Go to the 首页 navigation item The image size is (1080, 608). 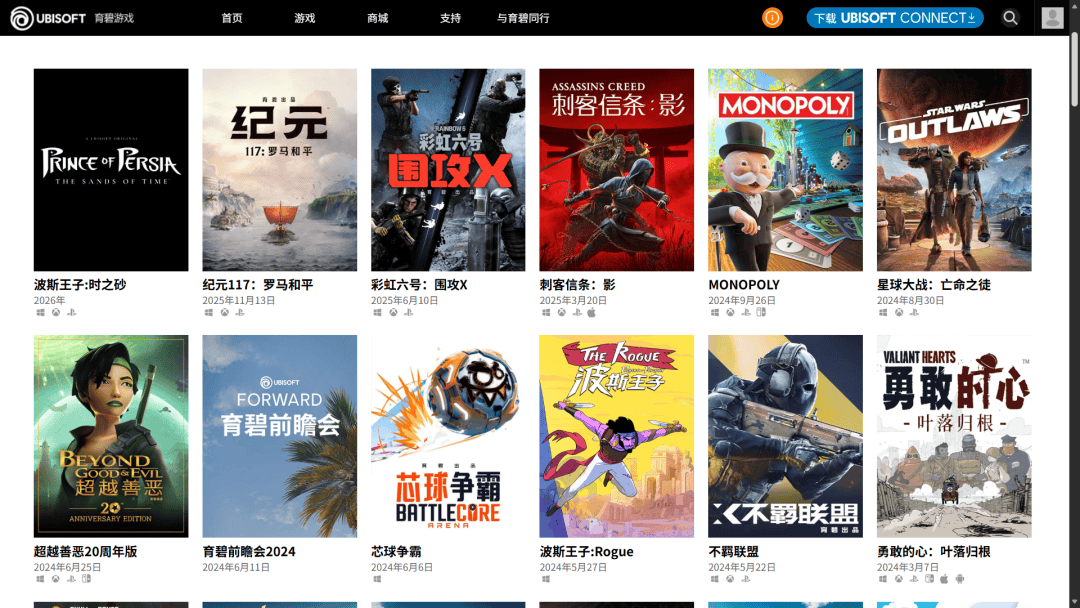[x=232, y=18]
